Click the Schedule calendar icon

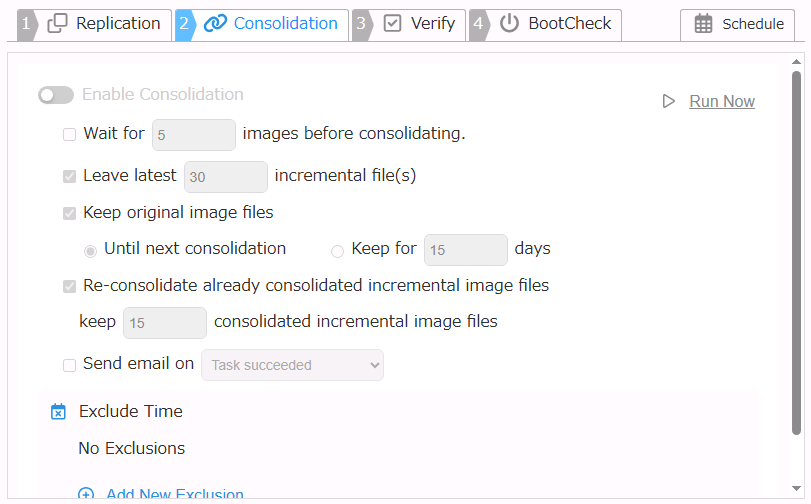point(703,25)
